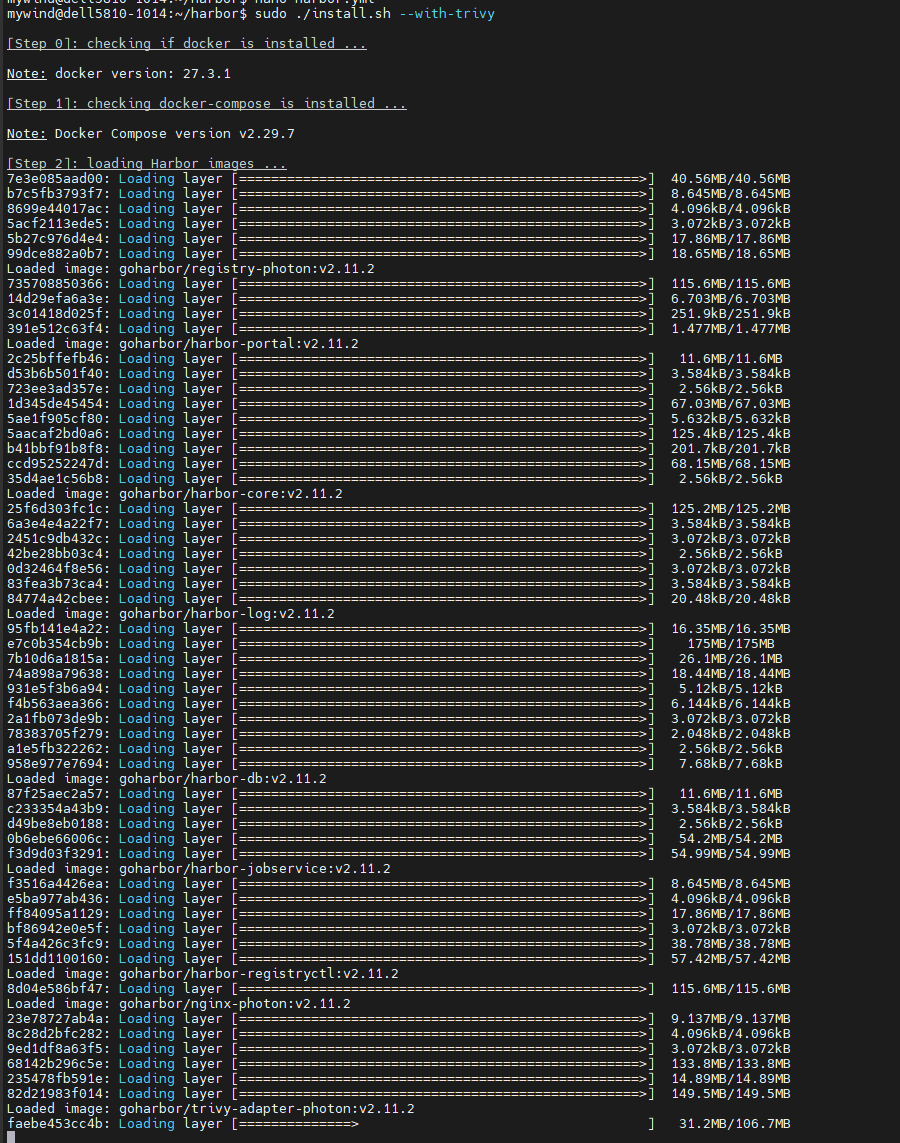
Task: Click 'Loaded image: goharbor/harbor-log:v2.11.2' line
Action: coord(171,614)
